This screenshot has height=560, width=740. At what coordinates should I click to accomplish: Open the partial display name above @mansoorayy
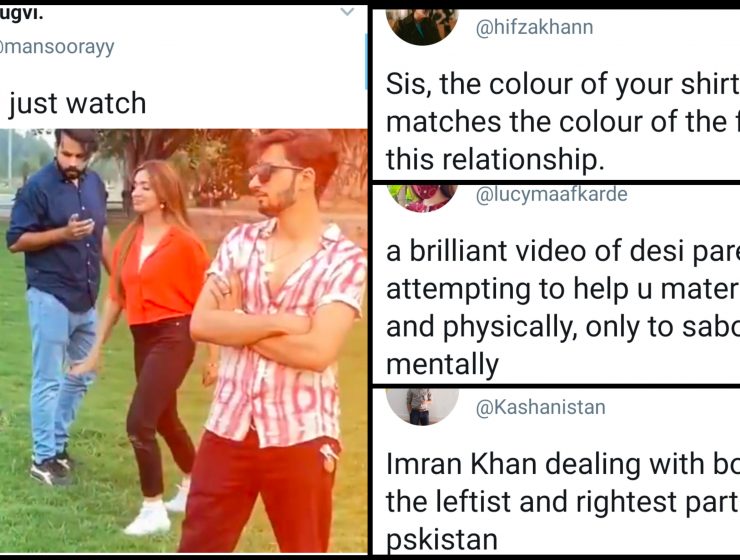21,14
